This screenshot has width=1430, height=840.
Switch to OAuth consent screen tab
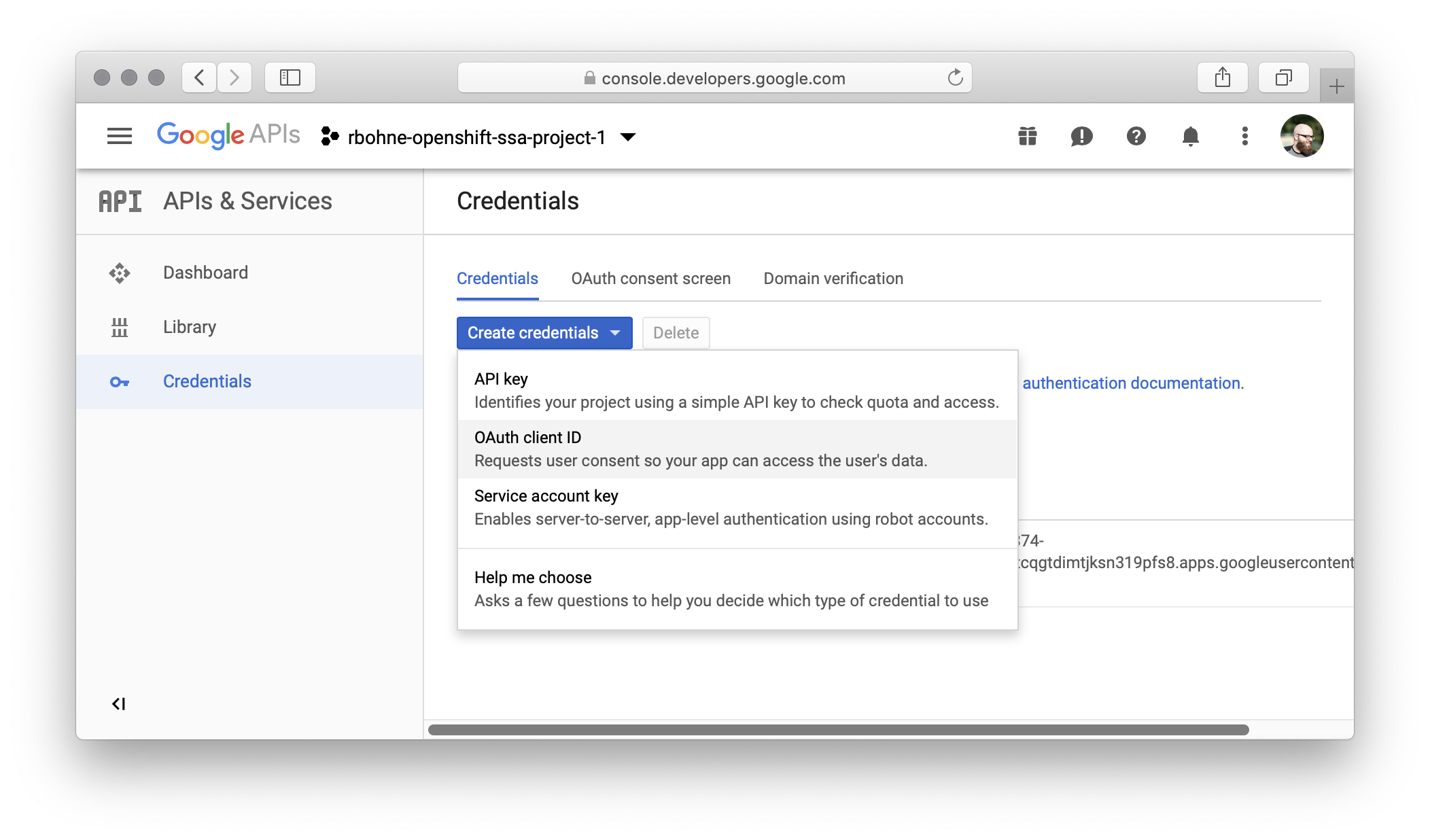tap(650, 279)
